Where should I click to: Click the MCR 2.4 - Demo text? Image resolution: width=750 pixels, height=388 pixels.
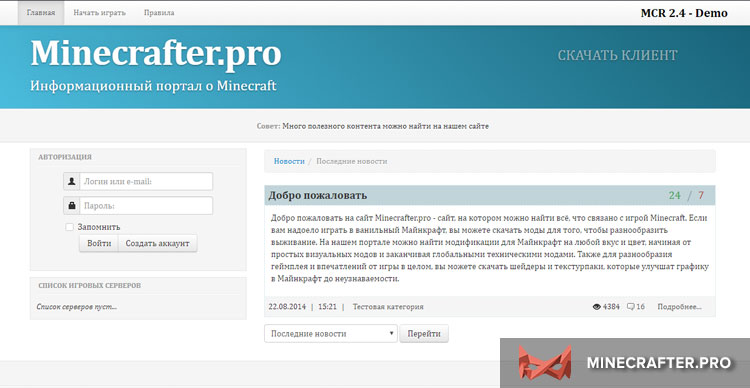click(x=684, y=13)
